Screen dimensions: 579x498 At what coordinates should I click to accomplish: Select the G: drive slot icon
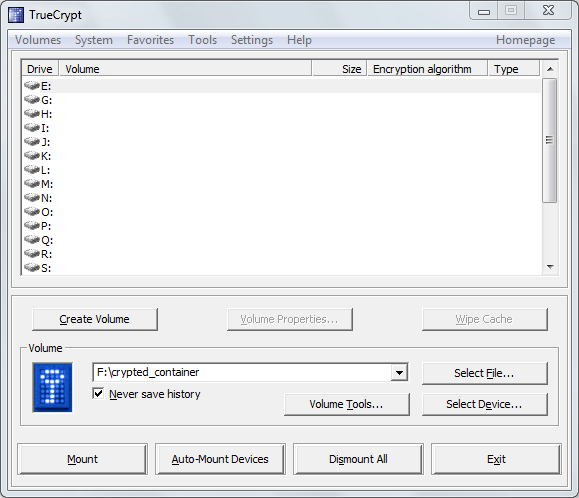32,100
